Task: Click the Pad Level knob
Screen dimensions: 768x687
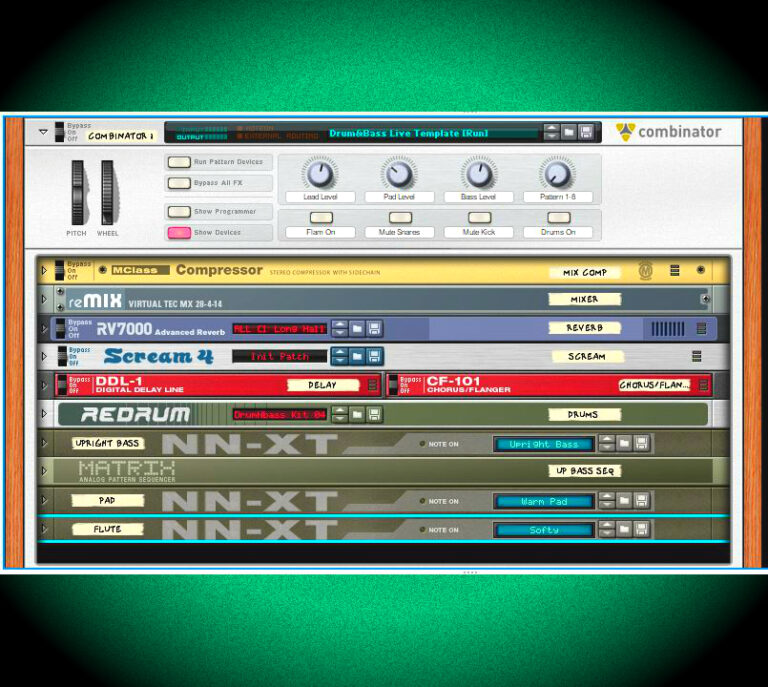Action: tap(399, 174)
